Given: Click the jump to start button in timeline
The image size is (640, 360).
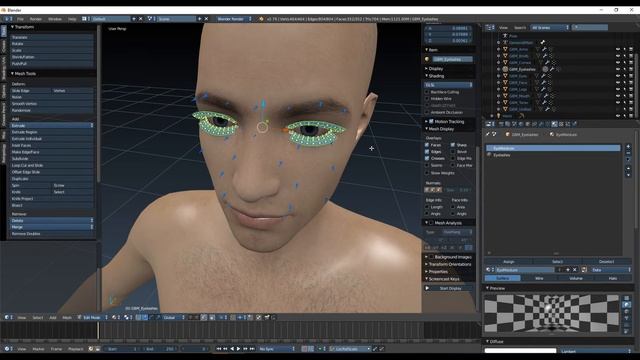Looking at the screenshot, I should [x=219, y=349].
